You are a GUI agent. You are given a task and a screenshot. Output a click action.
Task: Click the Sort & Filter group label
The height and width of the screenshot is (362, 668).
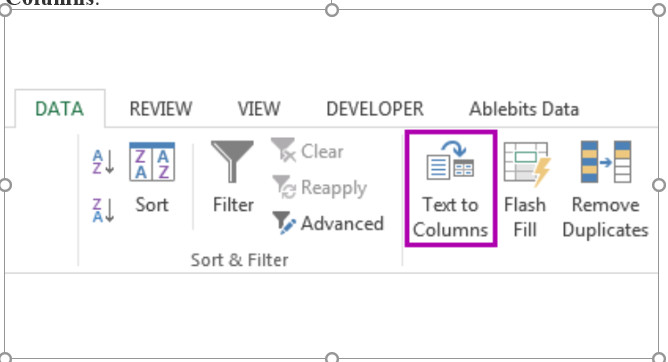pos(239,260)
